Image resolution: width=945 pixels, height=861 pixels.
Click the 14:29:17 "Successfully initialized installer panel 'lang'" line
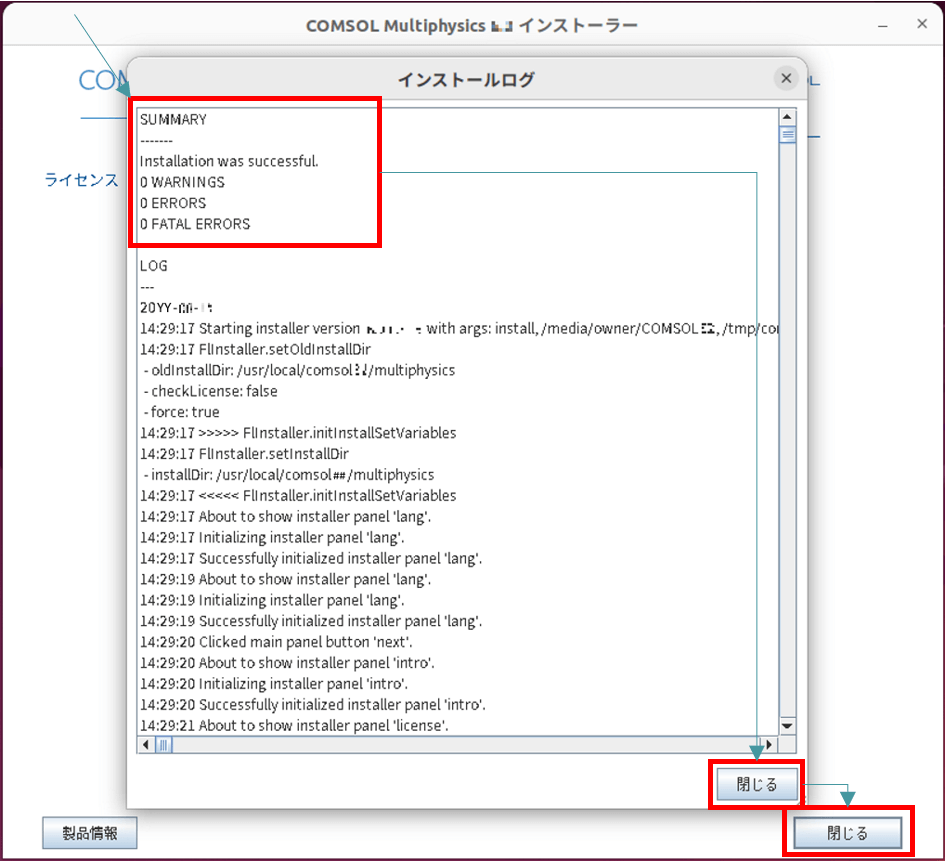(311, 559)
